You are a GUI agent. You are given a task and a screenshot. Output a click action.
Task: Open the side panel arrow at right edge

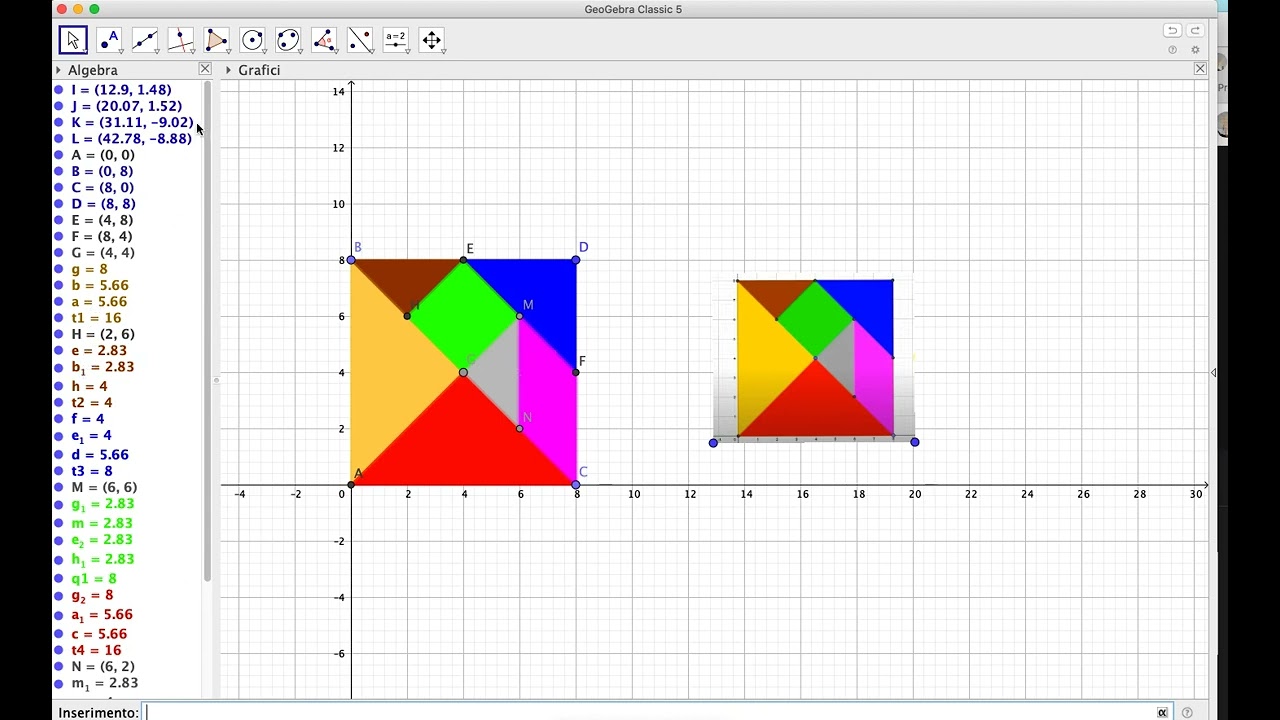point(1213,373)
